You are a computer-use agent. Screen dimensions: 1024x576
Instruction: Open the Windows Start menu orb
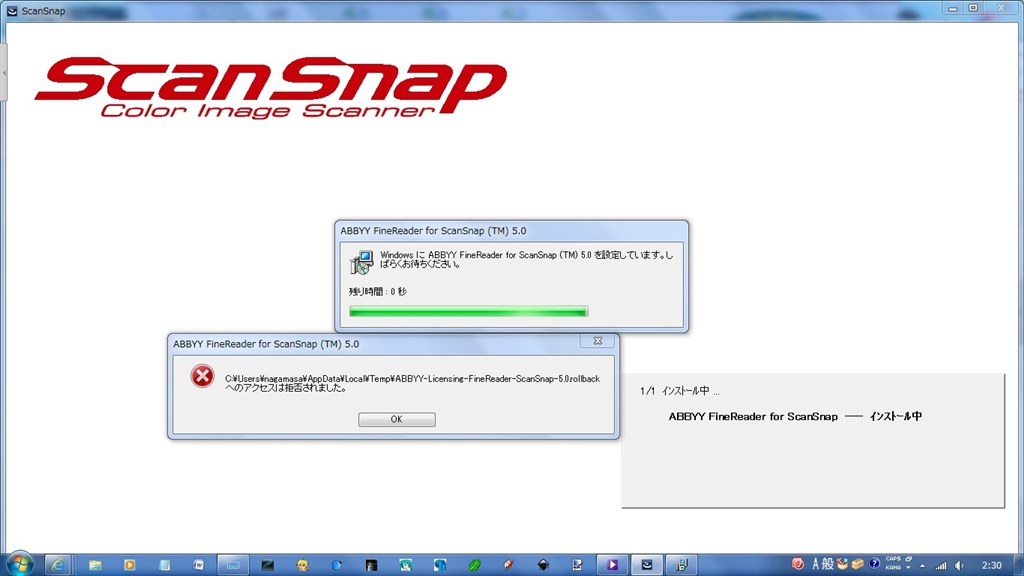pyautogui.click(x=19, y=564)
